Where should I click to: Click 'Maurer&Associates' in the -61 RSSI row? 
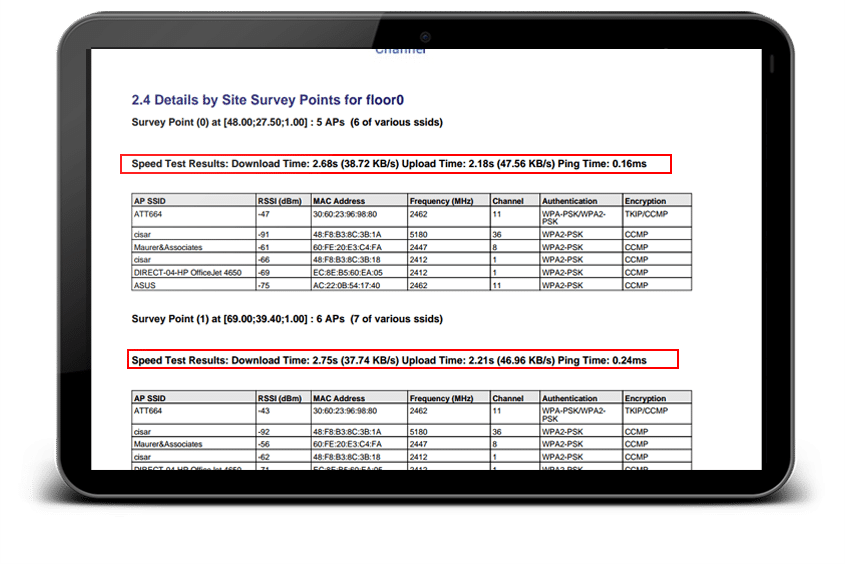(x=168, y=247)
